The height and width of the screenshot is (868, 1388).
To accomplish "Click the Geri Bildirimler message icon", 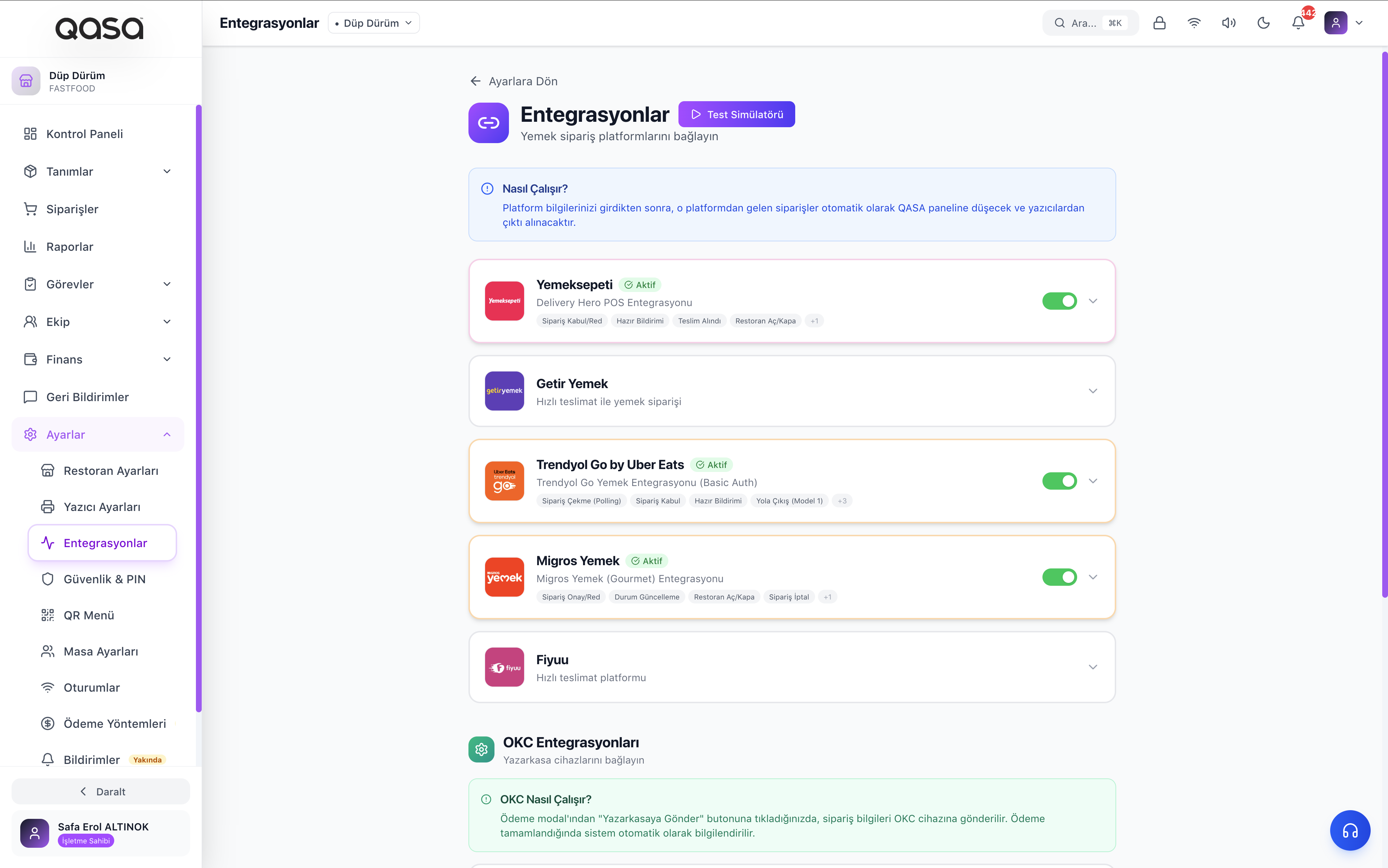I will pos(30,397).
